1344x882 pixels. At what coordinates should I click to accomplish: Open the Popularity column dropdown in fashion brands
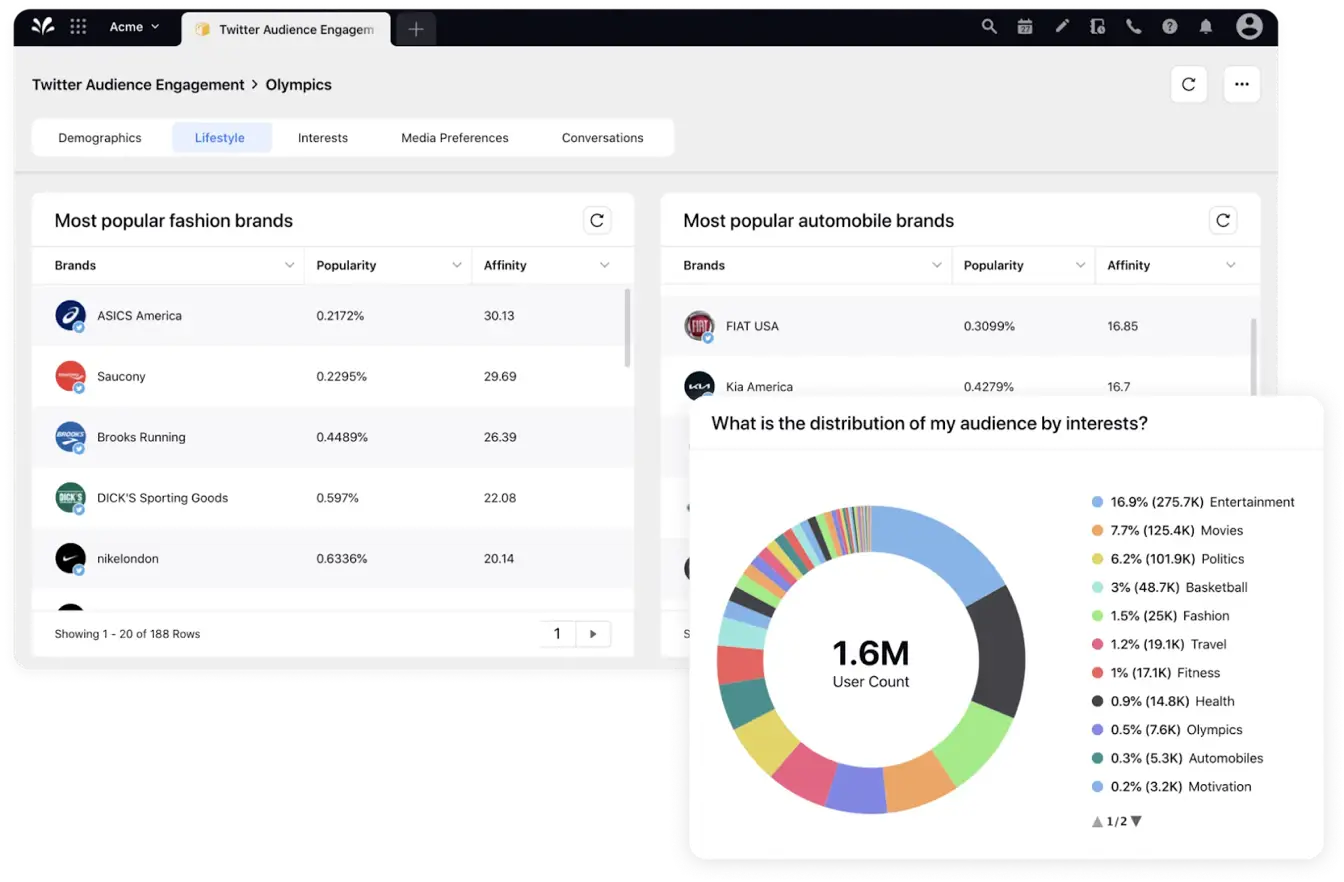click(x=458, y=265)
